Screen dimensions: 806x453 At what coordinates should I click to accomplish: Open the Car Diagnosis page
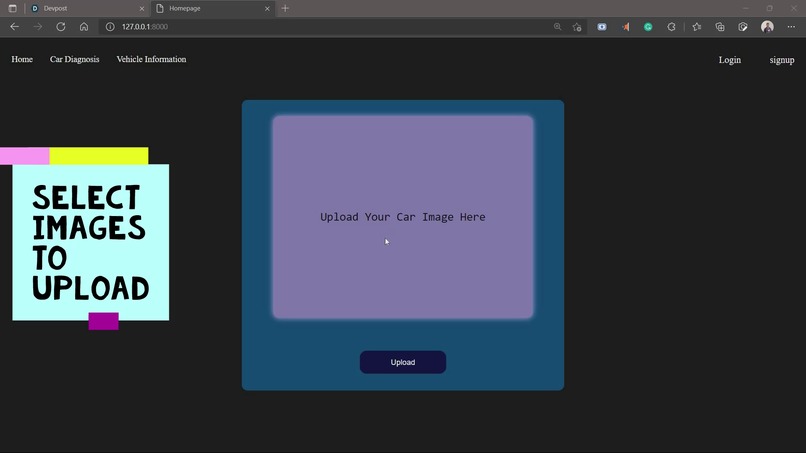75,59
